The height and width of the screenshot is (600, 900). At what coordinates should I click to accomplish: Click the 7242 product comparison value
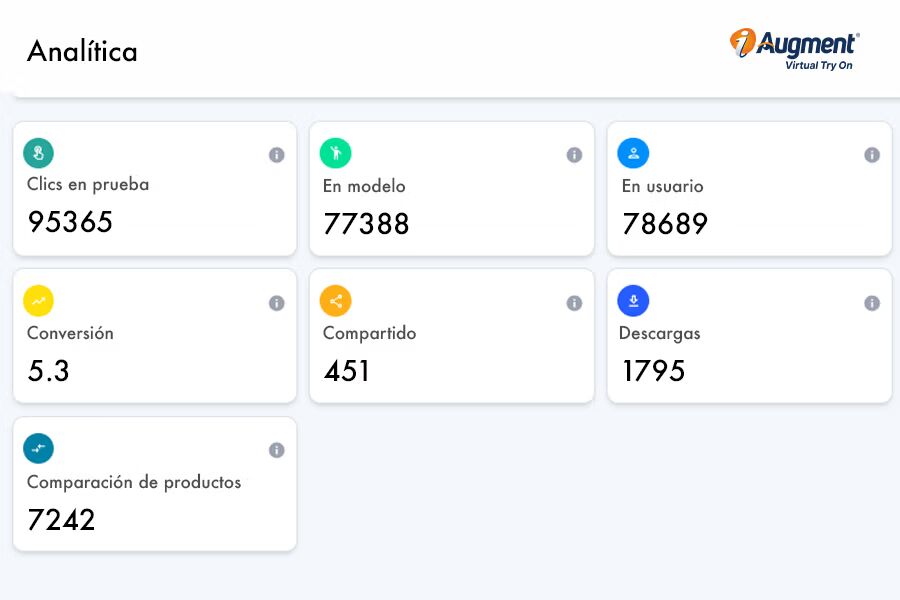(x=61, y=520)
